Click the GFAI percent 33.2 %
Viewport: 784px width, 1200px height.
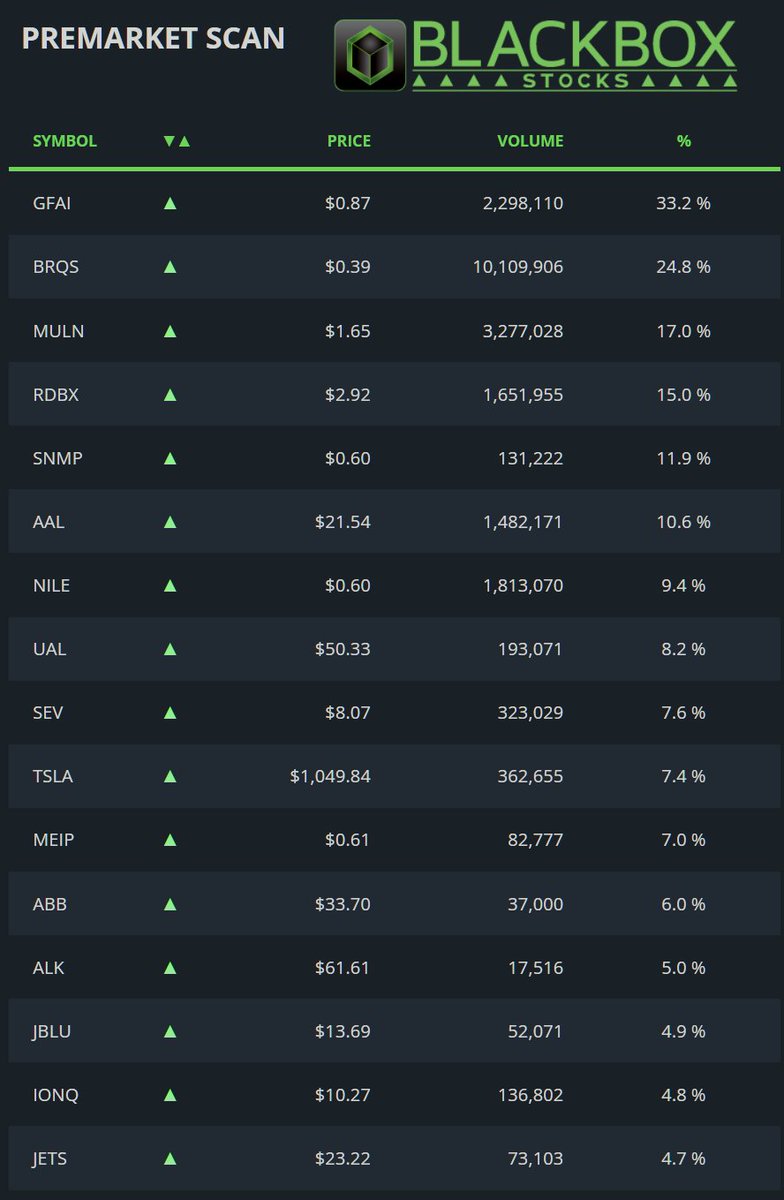click(x=683, y=203)
